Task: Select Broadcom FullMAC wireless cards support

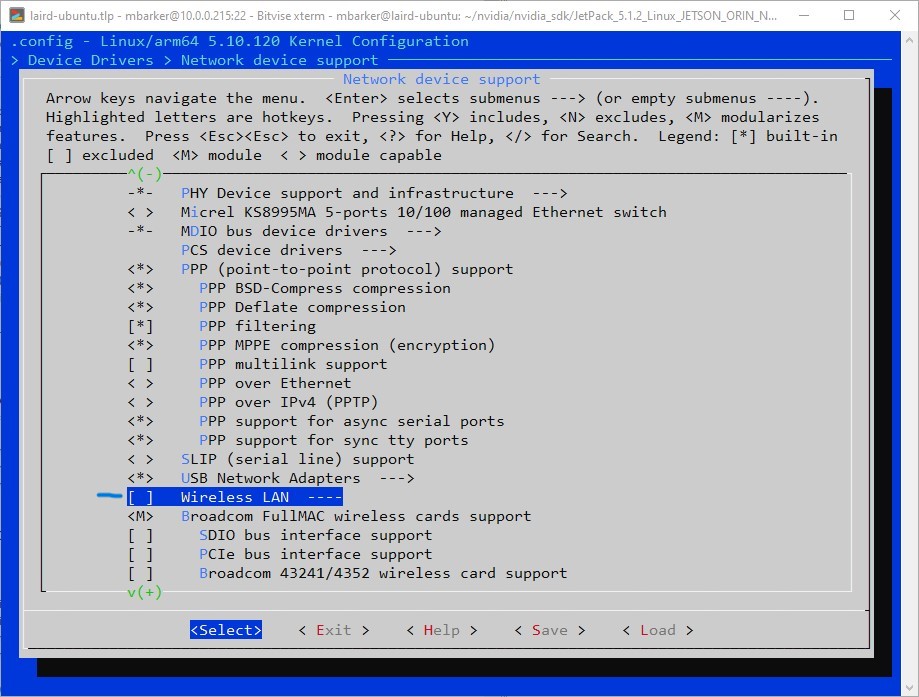Action: point(355,516)
